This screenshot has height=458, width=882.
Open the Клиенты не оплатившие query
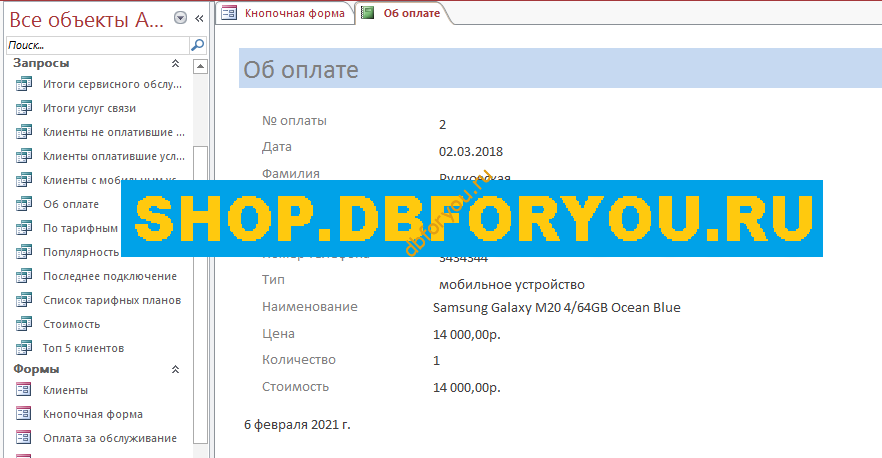click(114, 132)
